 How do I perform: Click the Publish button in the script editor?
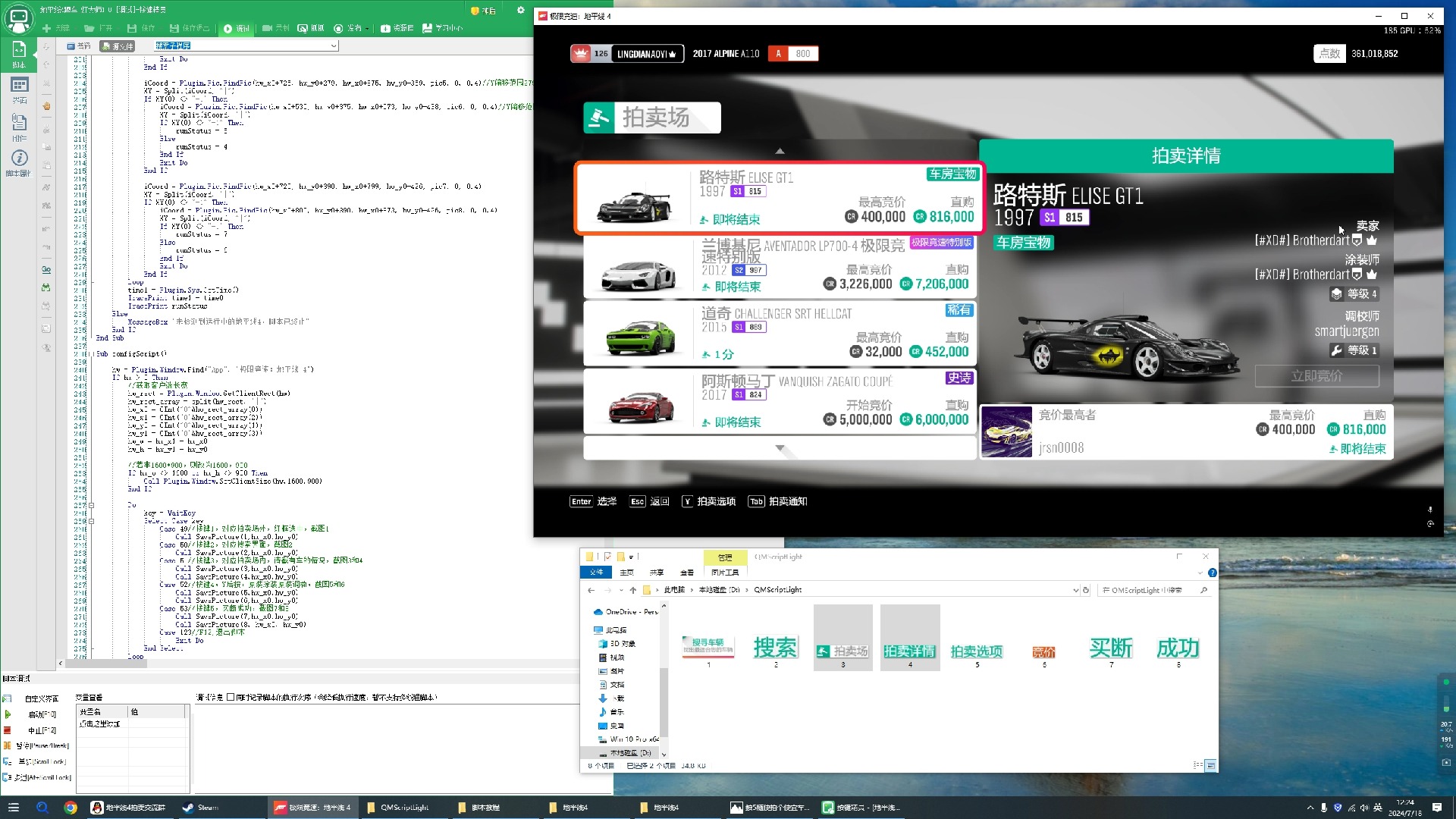[348, 28]
